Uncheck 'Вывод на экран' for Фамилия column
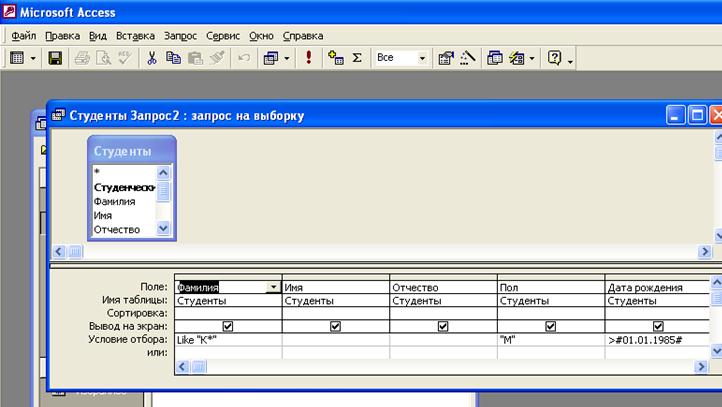The height and width of the screenshot is (407, 722). click(227, 326)
